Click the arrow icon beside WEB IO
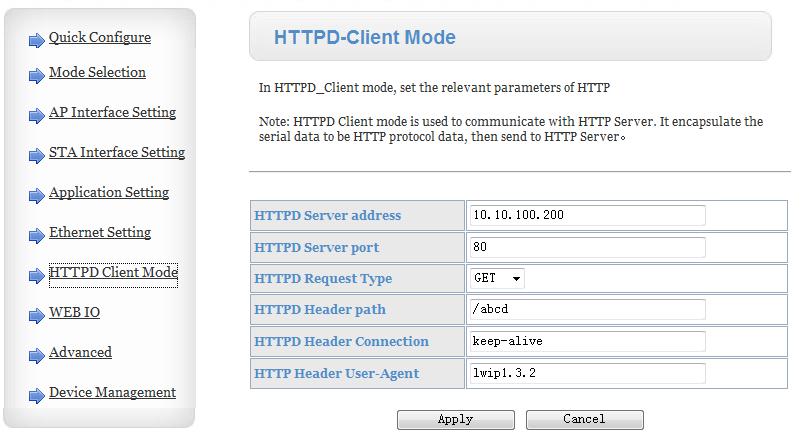The image size is (801, 440). (37, 315)
